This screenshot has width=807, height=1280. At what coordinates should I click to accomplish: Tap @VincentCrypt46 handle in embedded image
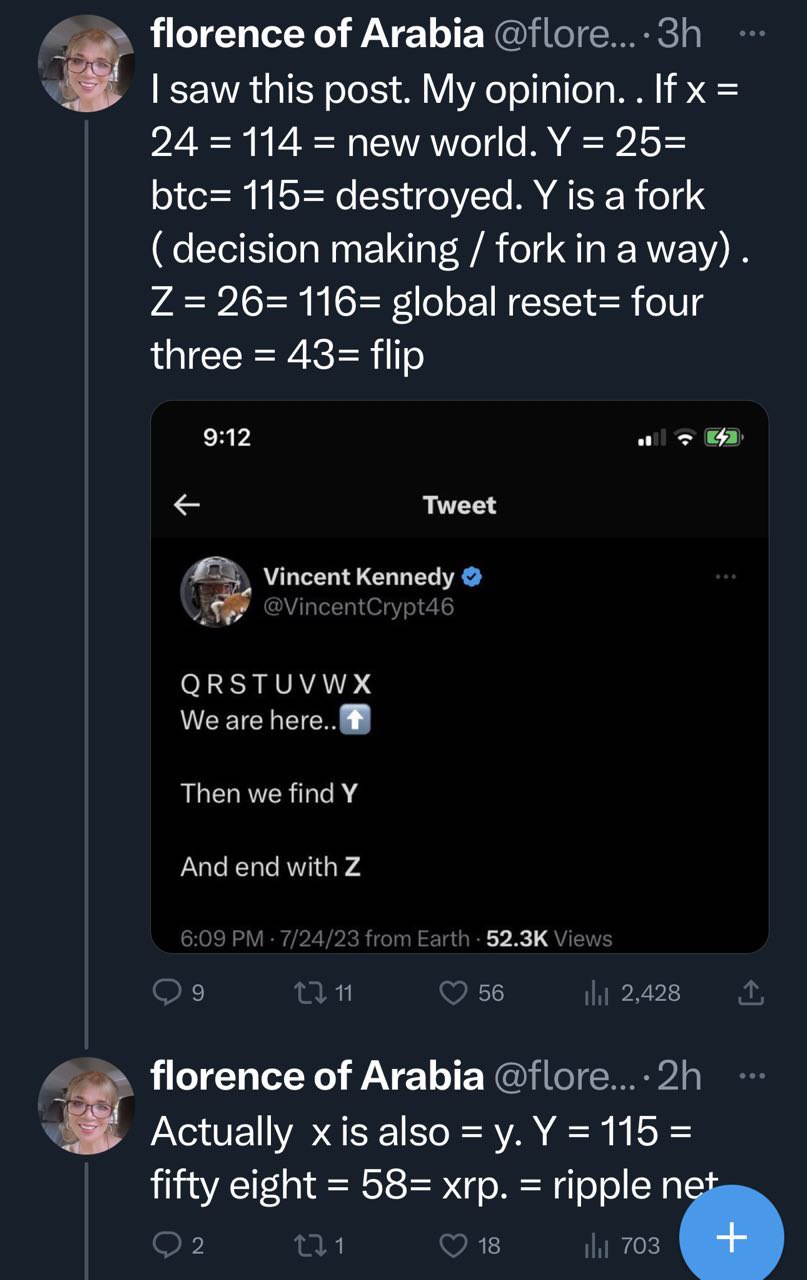coord(358,607)
